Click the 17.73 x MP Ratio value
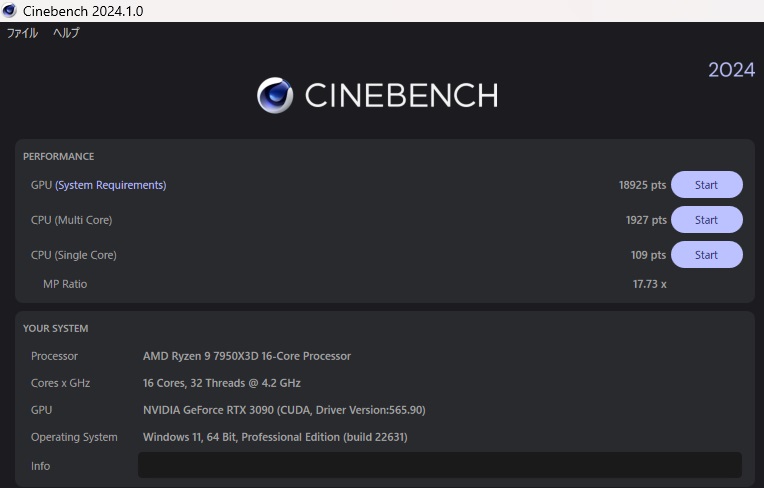This screenshot has height=488, width=764. coord(649,284)
